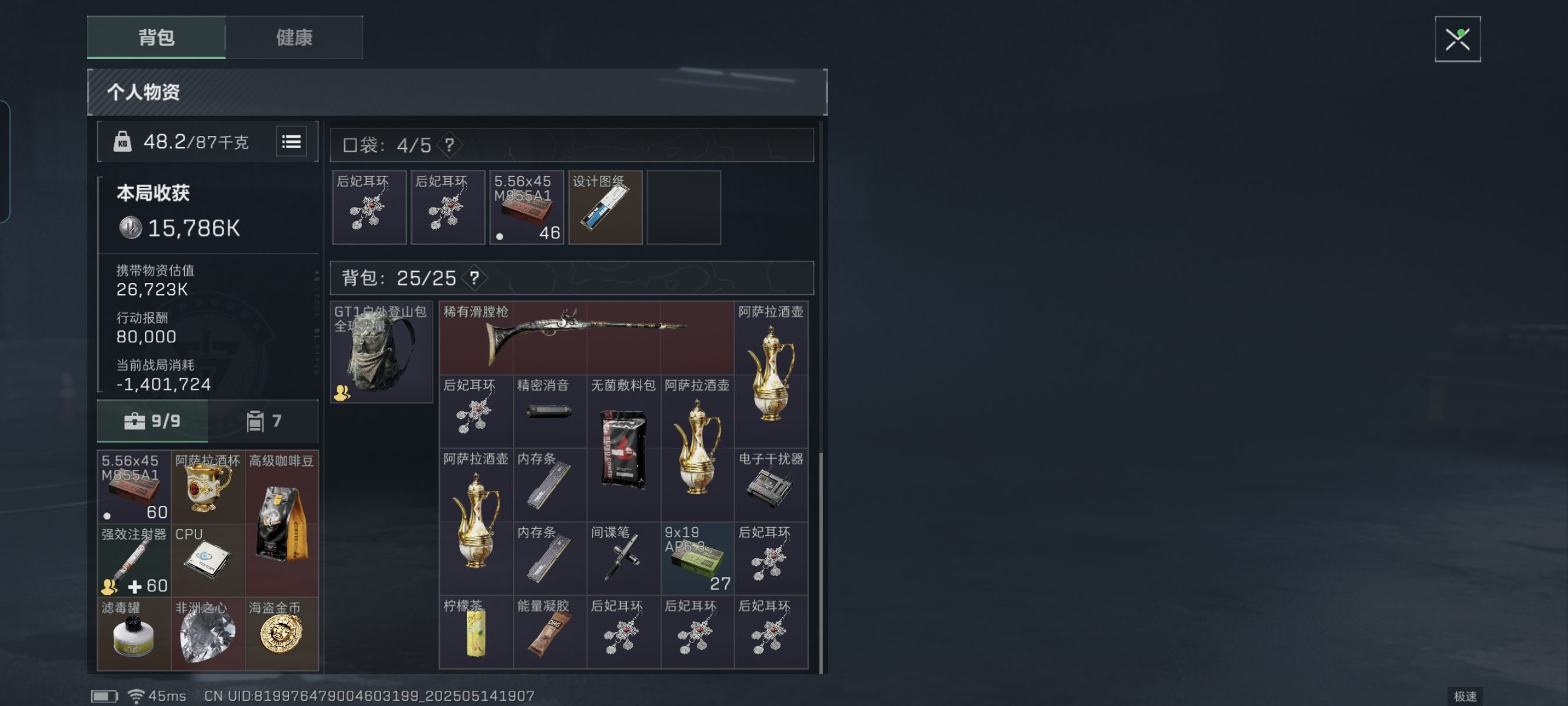Select the 电子干扰器 jammer item

point(771,485)
